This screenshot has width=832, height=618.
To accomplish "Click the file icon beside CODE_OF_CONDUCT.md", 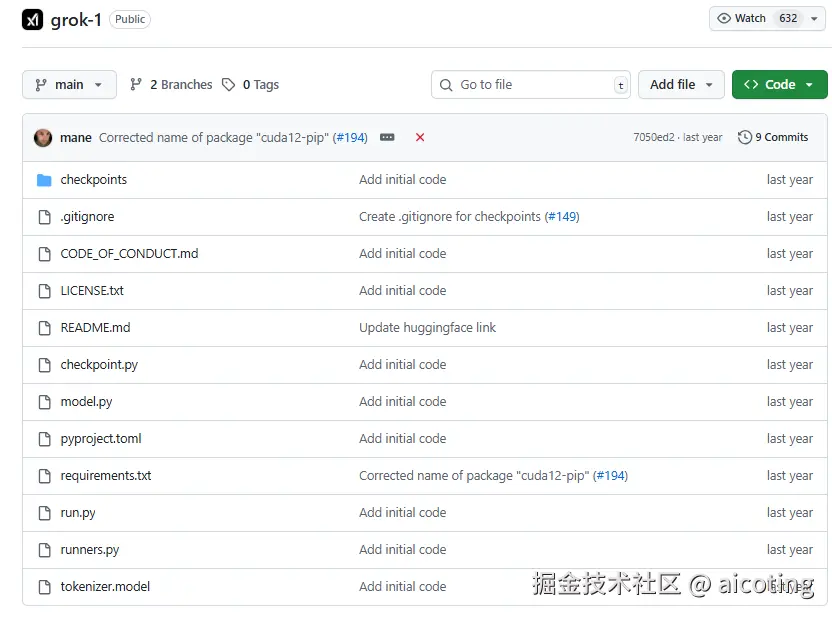I will (x=45, y=254).
